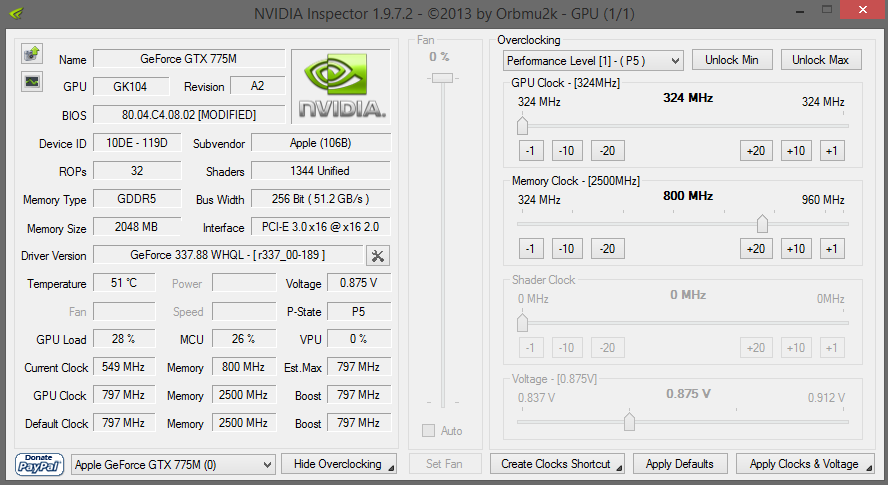Screen dimensions: 888x485
Task: Click the VPU value 0 %
Action: (x=359, y=339)
